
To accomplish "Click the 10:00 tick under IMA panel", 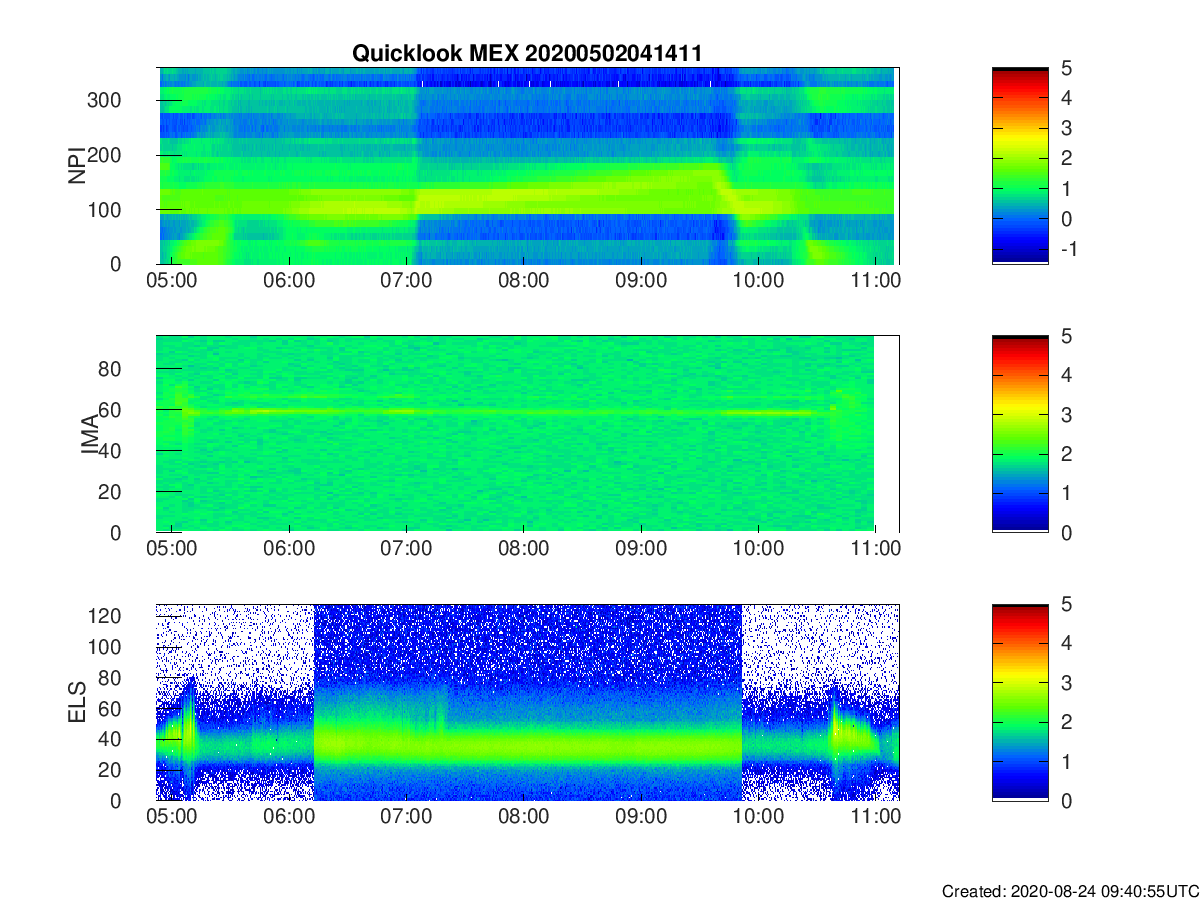I will tap(759, 549).
